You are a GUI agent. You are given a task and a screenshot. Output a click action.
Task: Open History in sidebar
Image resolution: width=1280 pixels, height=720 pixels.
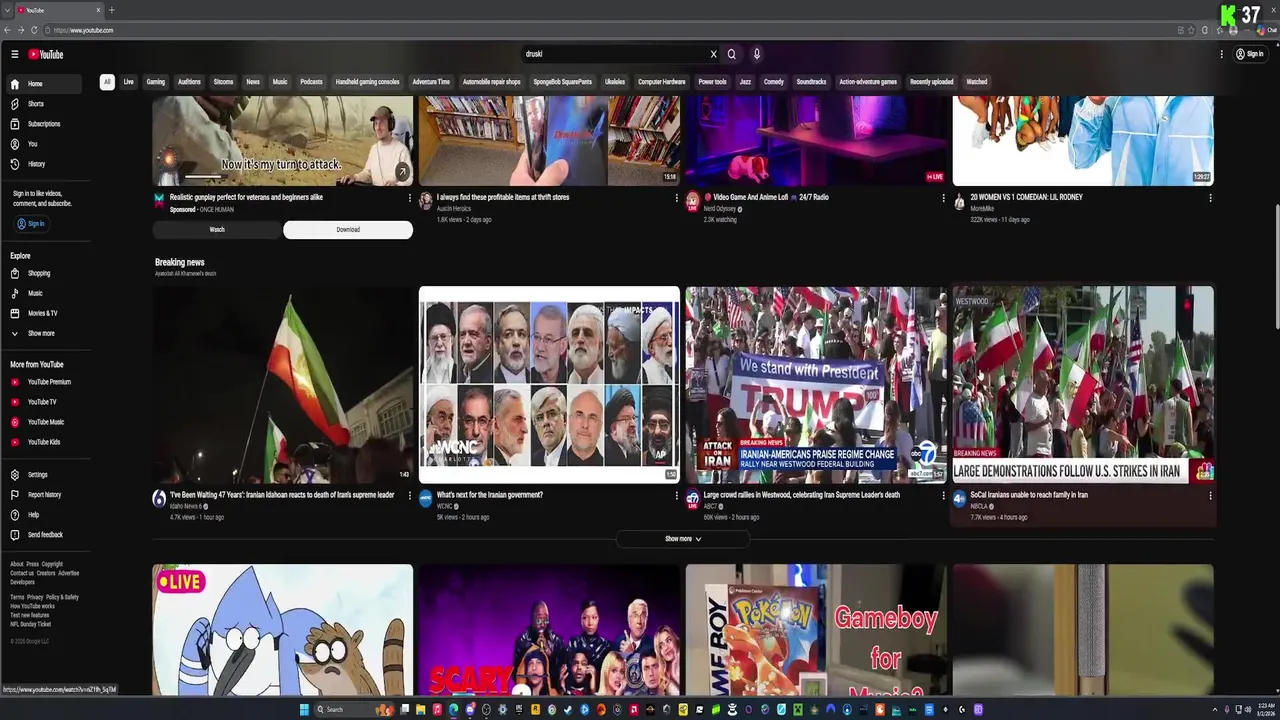(45, 164)
